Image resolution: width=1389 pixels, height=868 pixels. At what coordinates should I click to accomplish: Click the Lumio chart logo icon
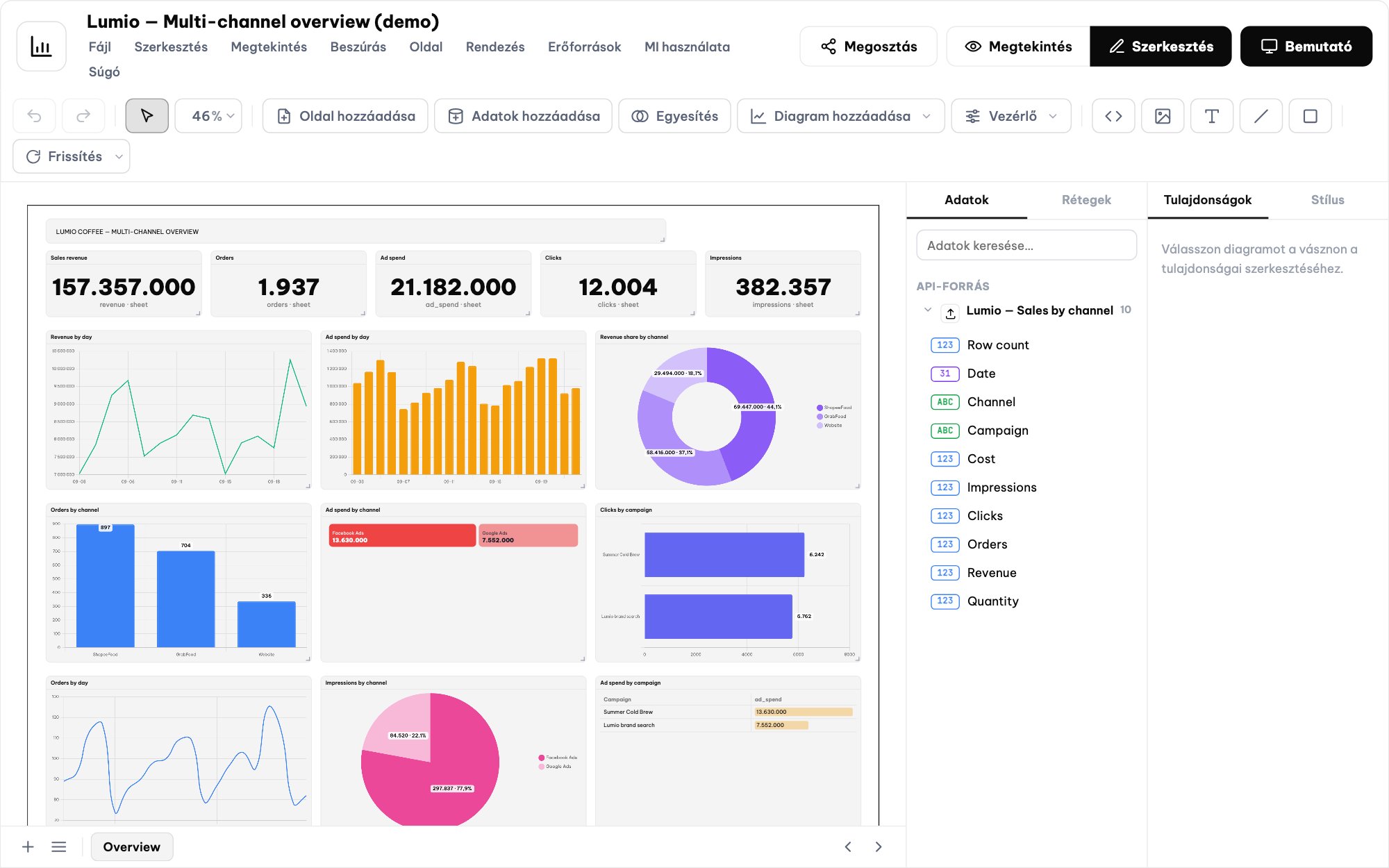tap(41, 47)
